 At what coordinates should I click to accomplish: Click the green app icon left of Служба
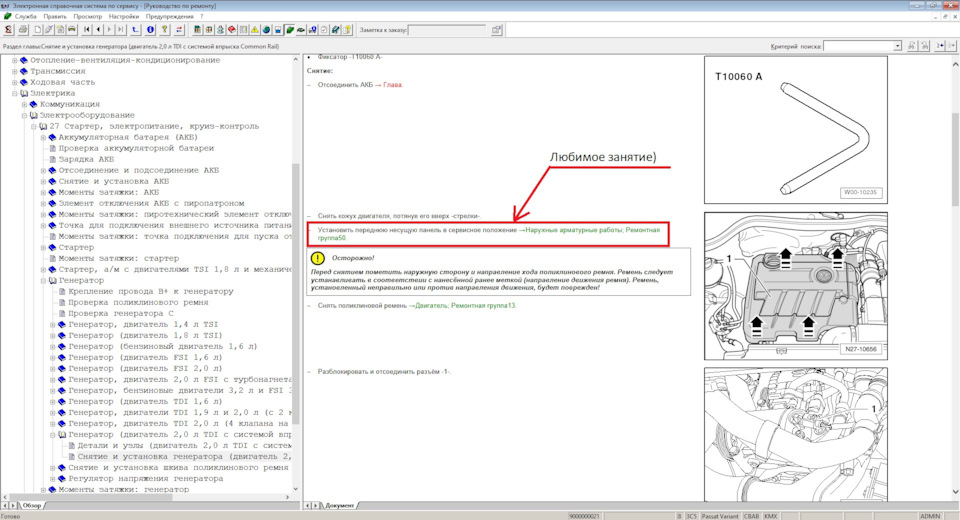click(x=7, y=17)
